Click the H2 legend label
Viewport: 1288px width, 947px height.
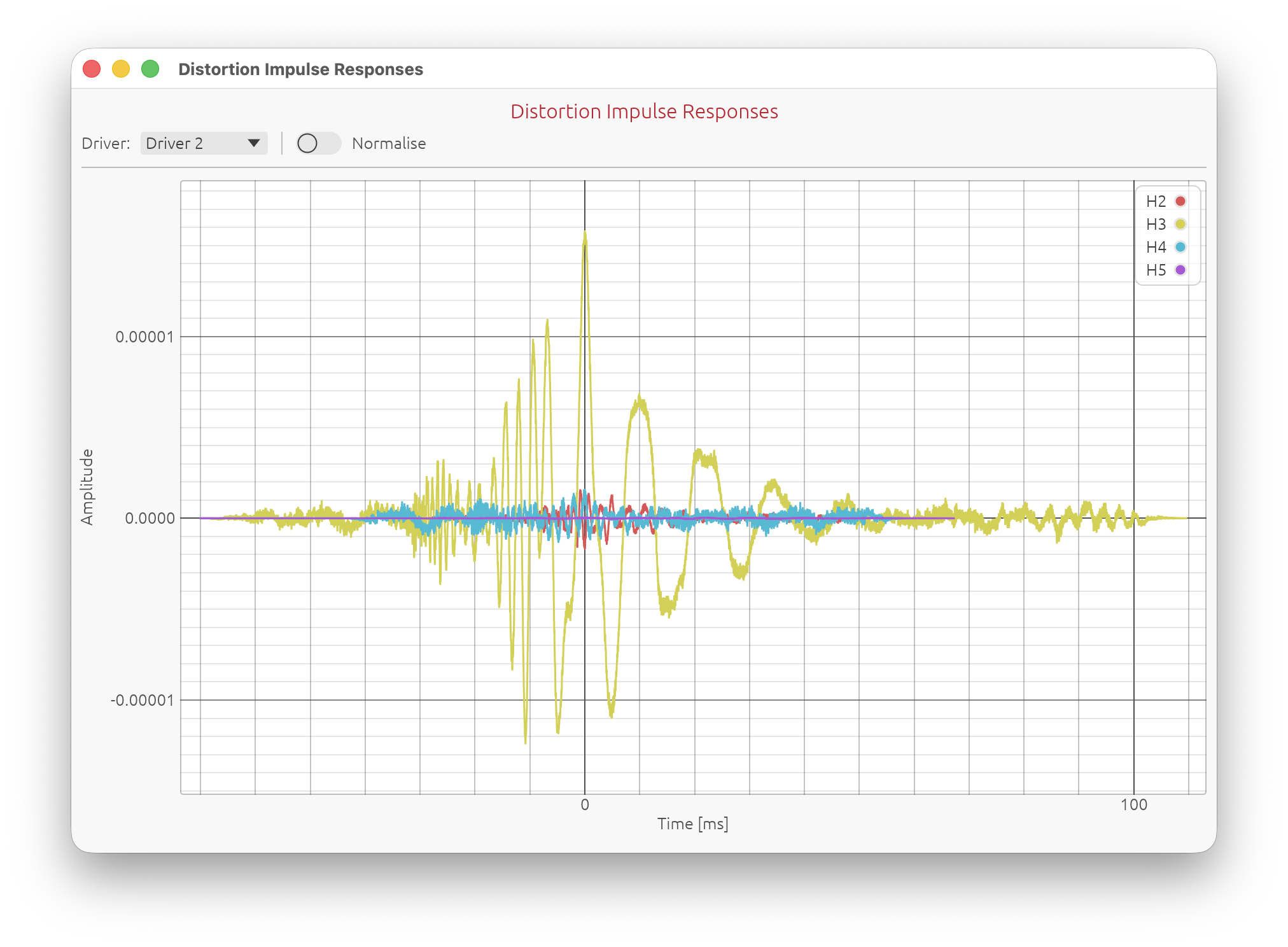(x=1156, y=201)
